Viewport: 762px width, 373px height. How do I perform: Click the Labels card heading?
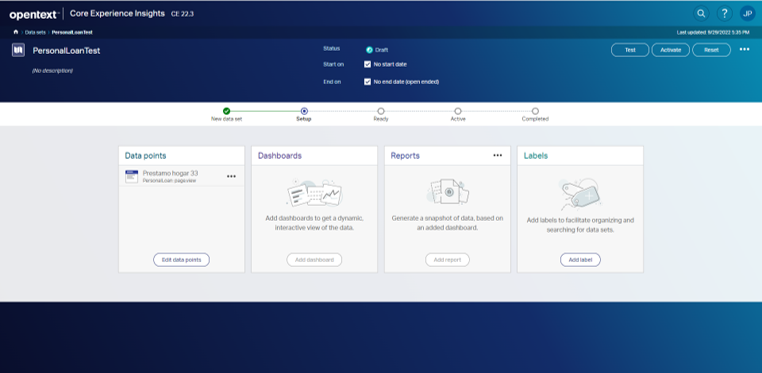tap(536, 156)
